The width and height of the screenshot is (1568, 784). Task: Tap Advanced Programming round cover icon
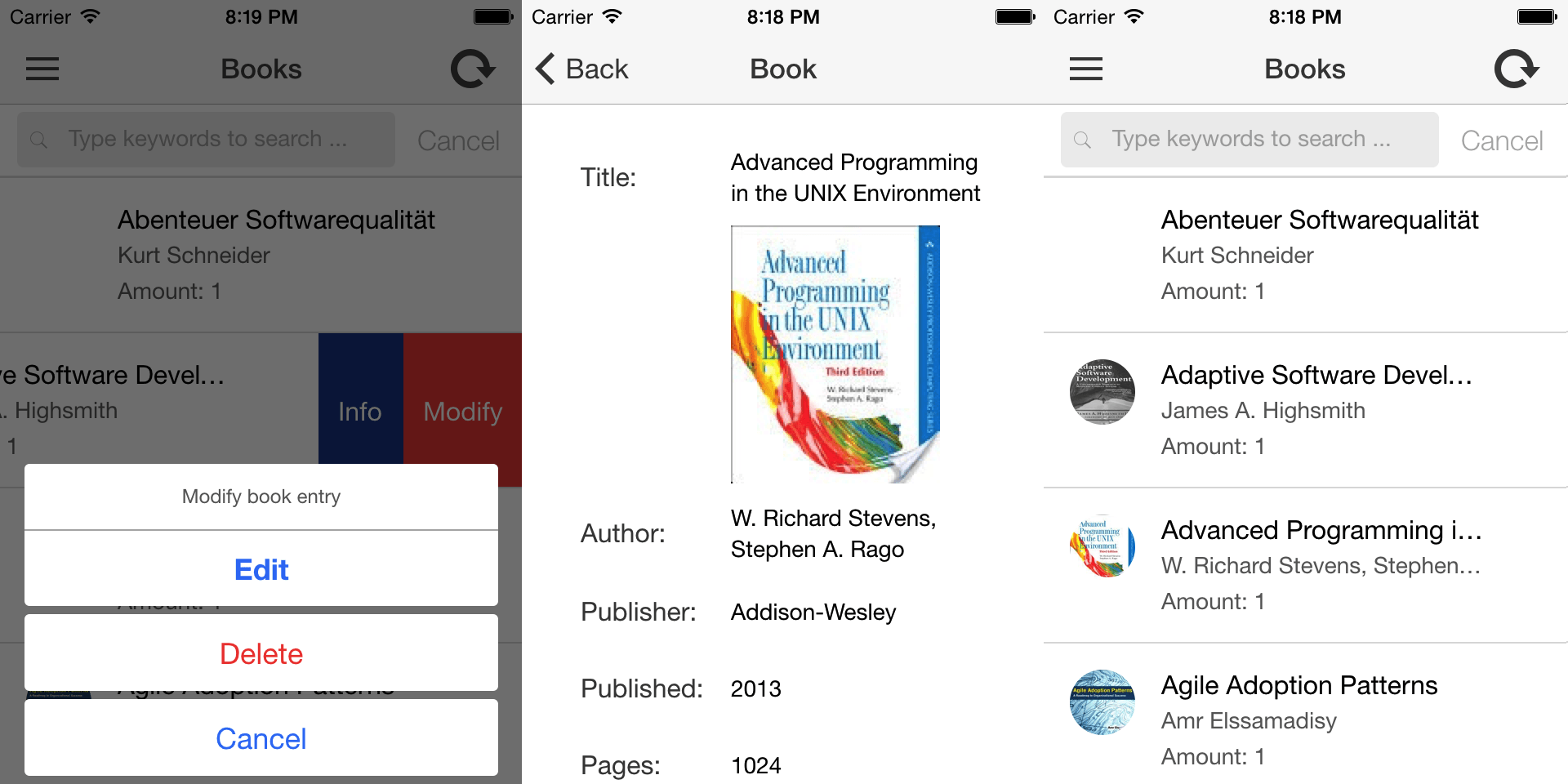pyautogui.click(x=1102, y=547)
